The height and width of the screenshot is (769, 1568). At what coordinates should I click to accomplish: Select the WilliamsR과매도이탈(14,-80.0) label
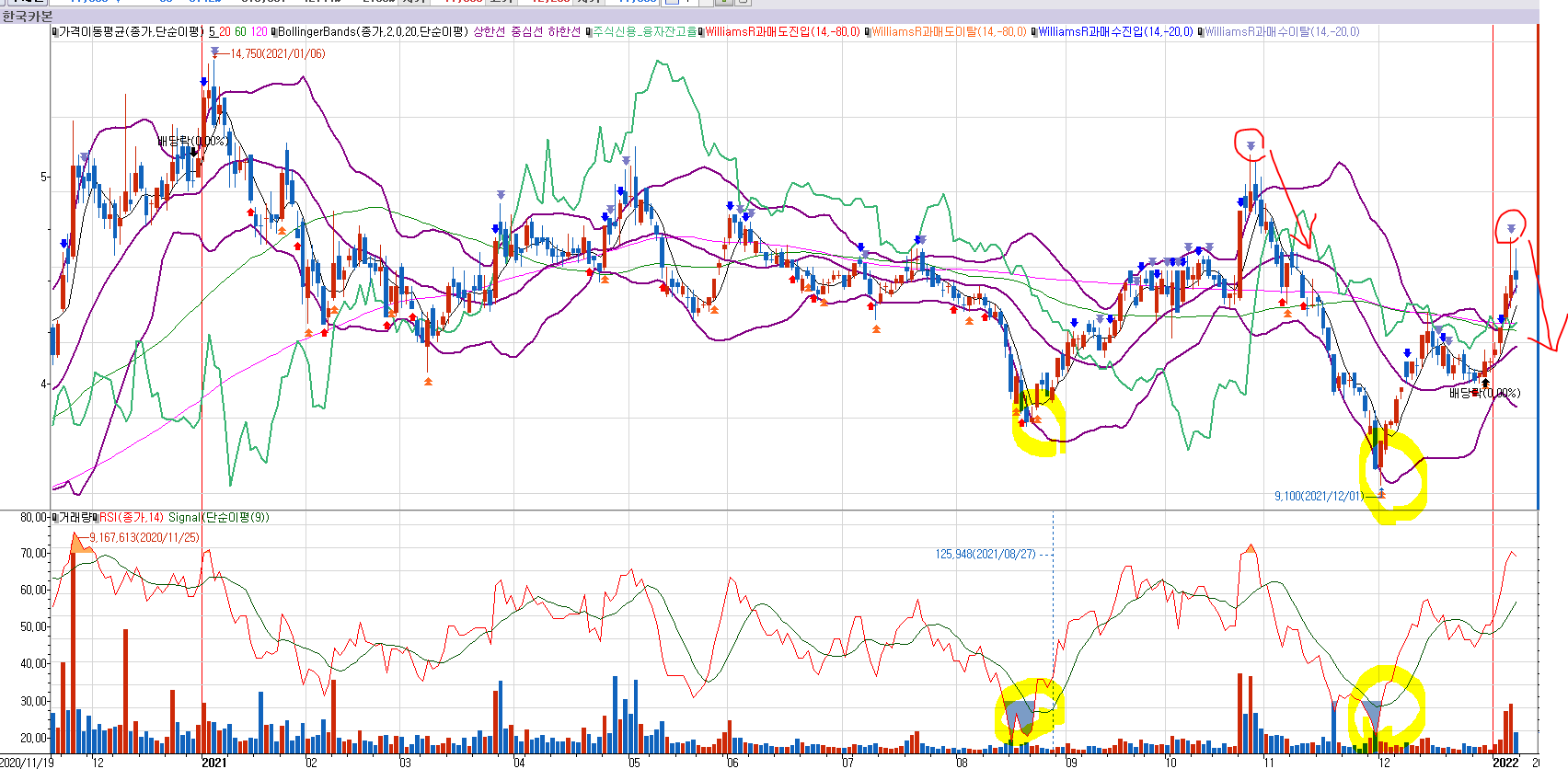click(x=949, y=31)
